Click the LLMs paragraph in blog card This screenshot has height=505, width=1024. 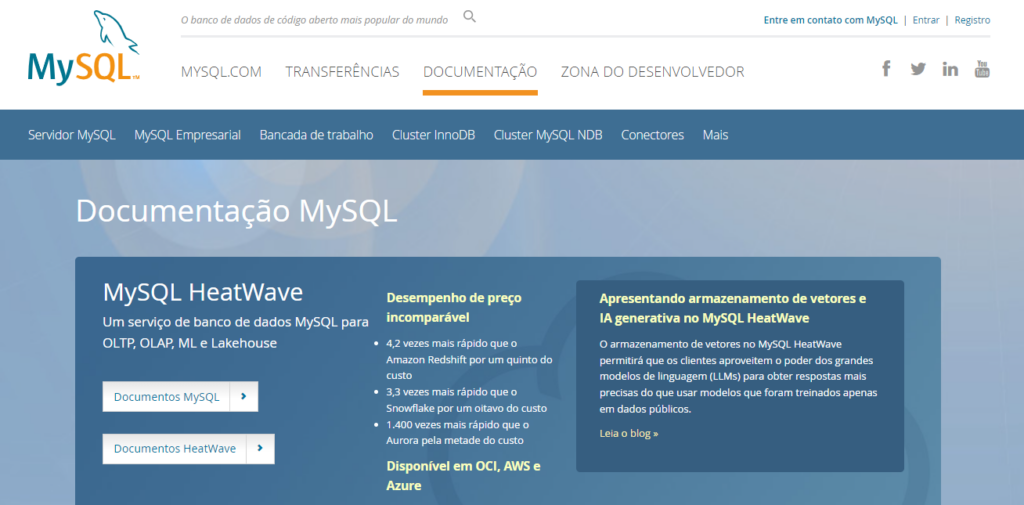click(x=738, y=377)
